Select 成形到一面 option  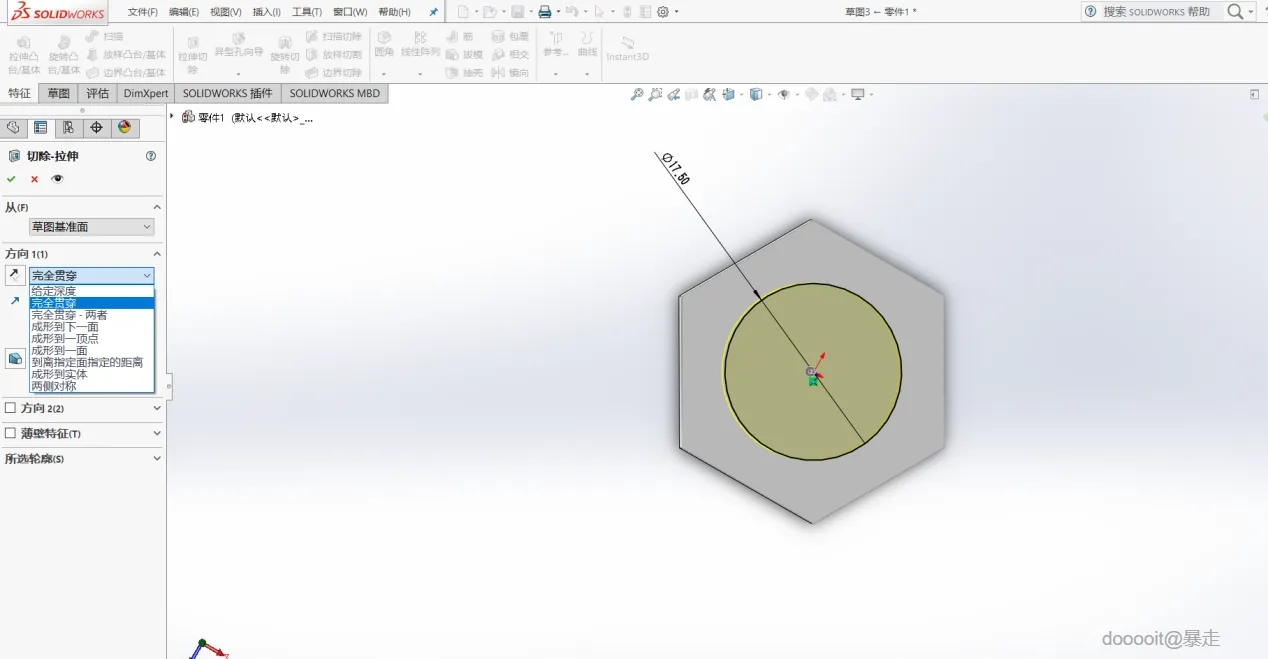[x=92, y=350]
